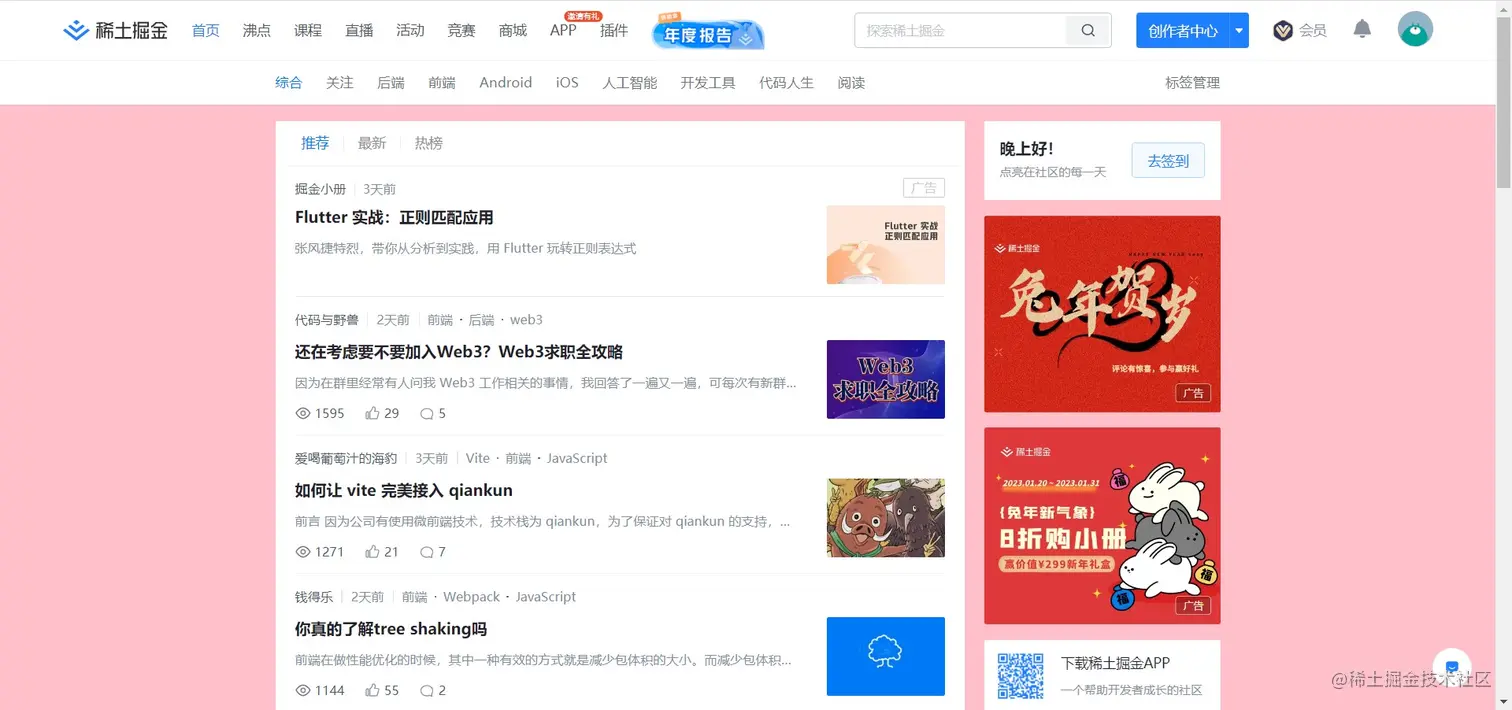The width and height of the screenshot is (1512, 710).
Task: Open comments of tree shaking article
Action: 427,690
